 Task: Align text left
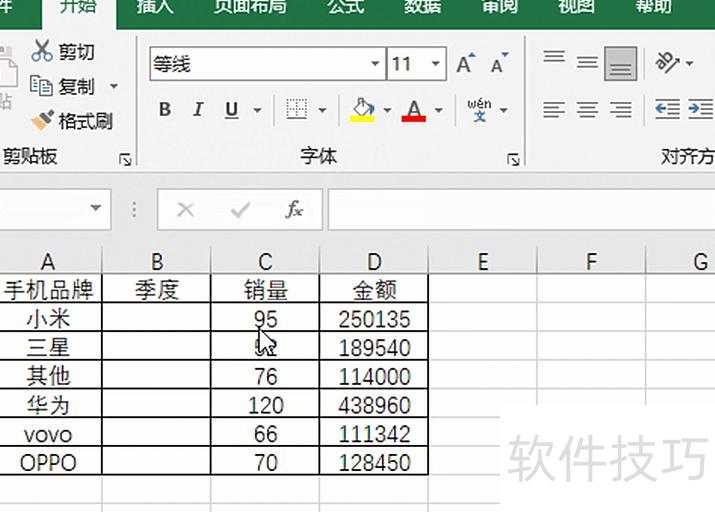[554, 110]
